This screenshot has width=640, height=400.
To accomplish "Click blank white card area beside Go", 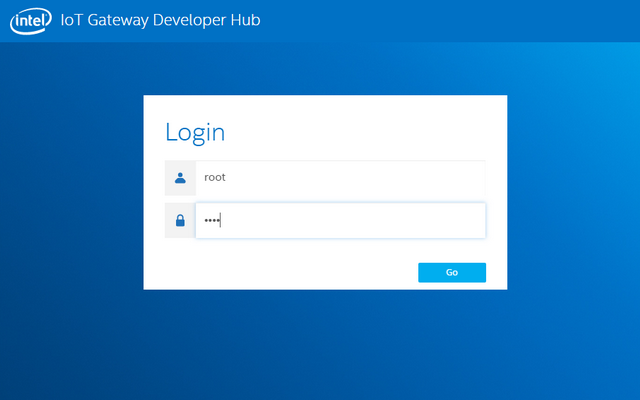I will 286,272.
